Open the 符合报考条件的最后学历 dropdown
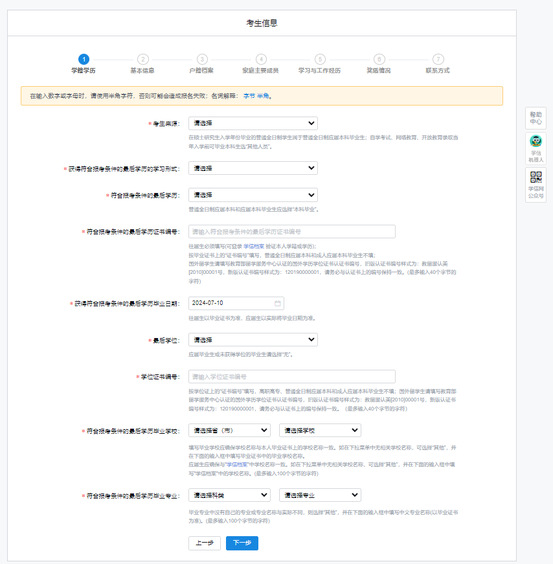The width and height of the screenshot is (553, 564). tap(253, 195)
